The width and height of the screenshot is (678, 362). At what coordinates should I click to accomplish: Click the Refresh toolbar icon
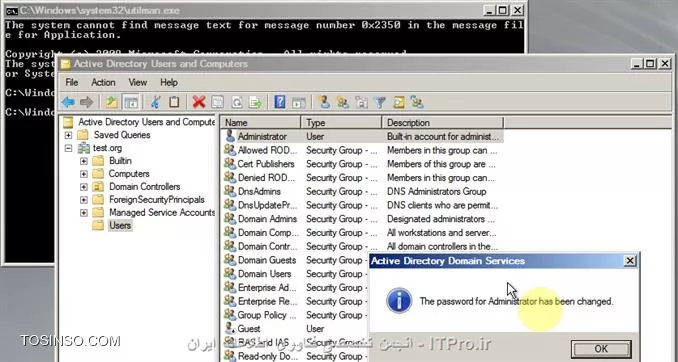237,103
